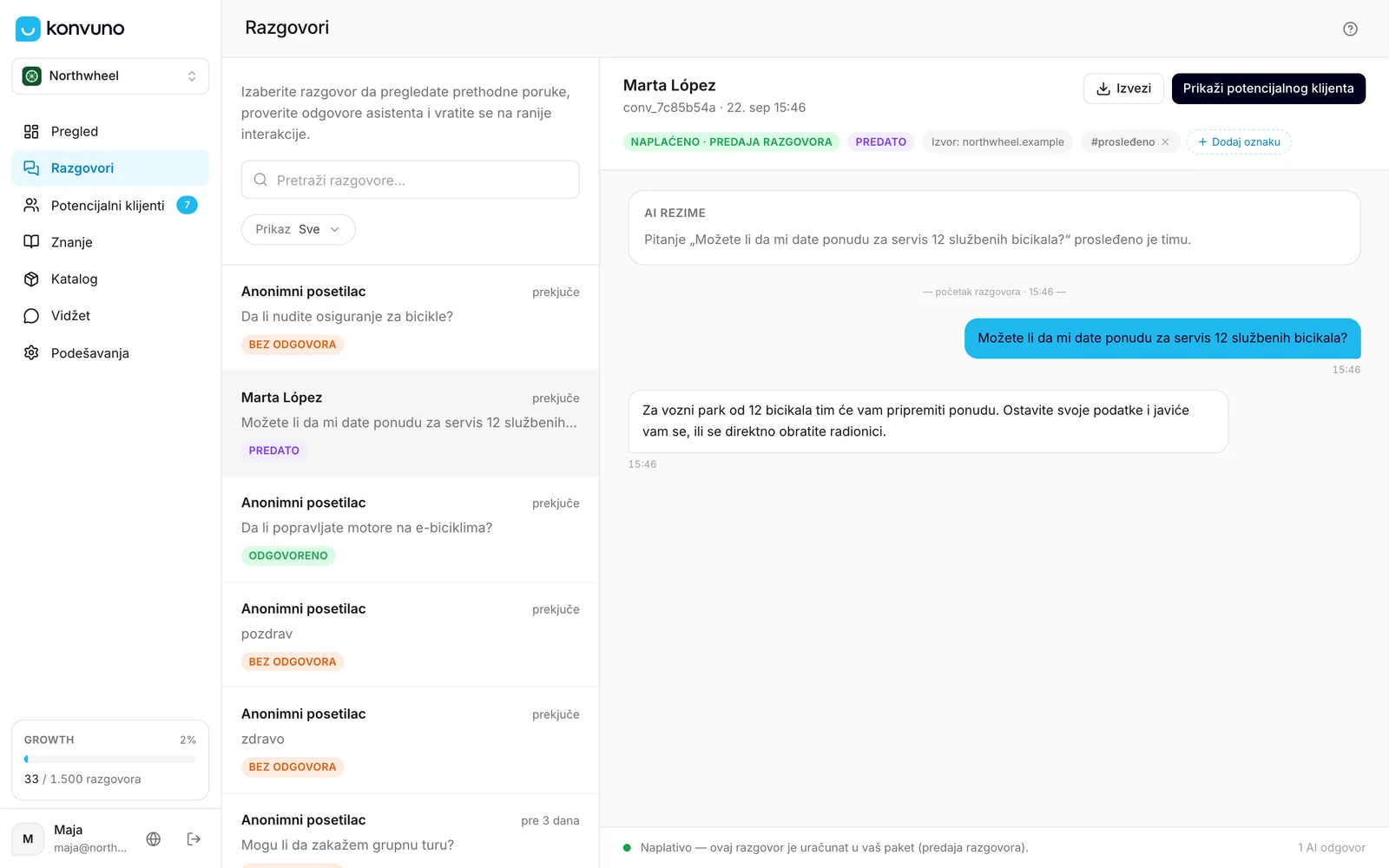Click the Northwheel workspace avatar icon
This screenshot has height=868, width=1389.
[32, 76]
